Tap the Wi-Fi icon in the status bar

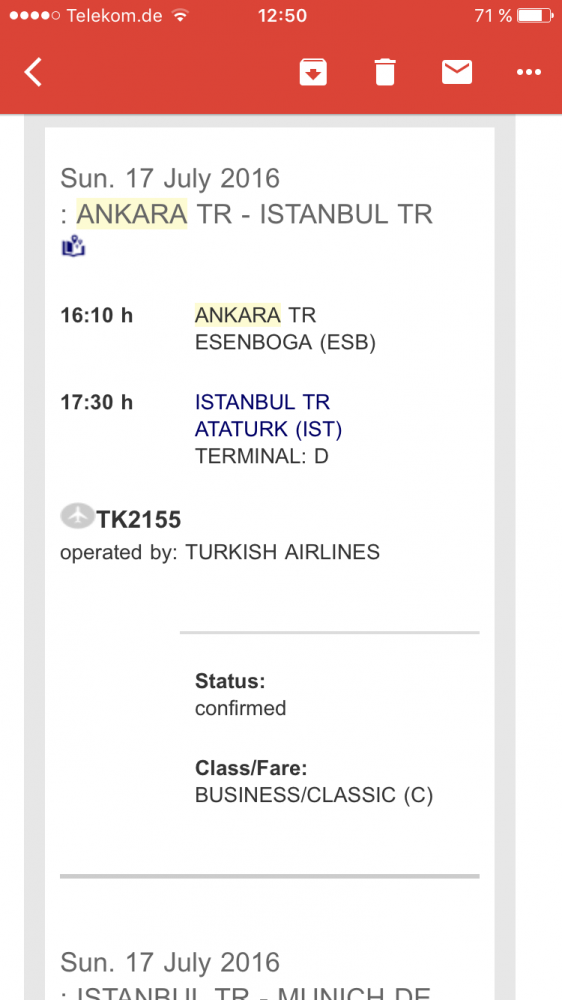181,16
